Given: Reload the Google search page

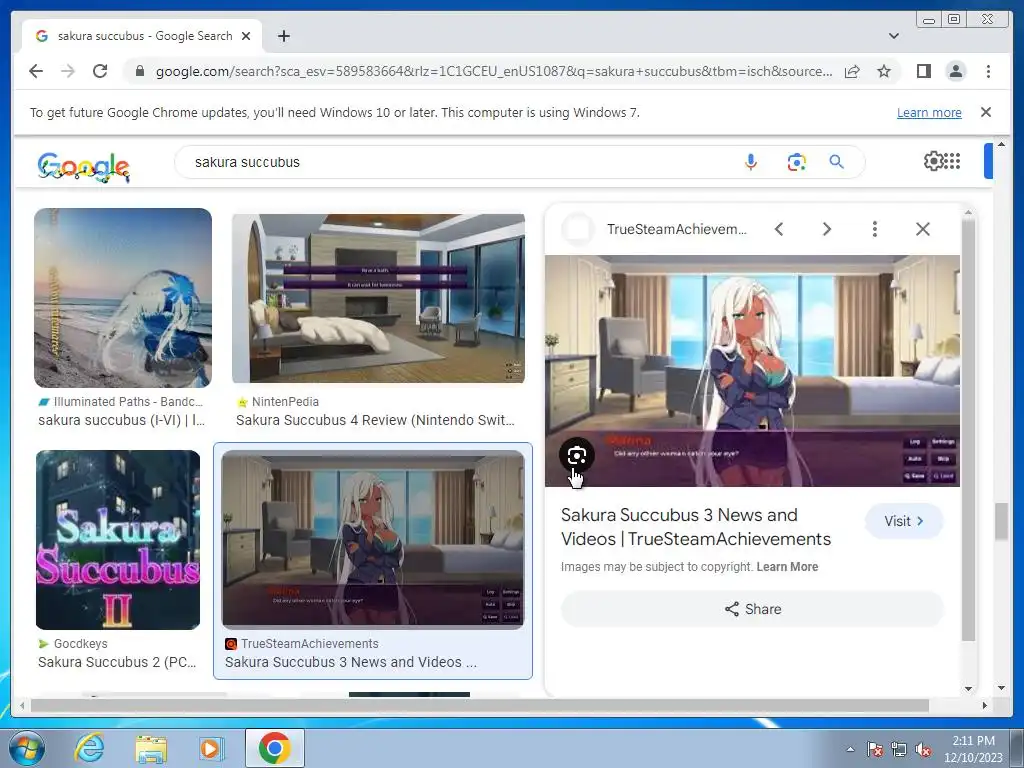Looking at the screenshot, I should (x=100, y=71).
